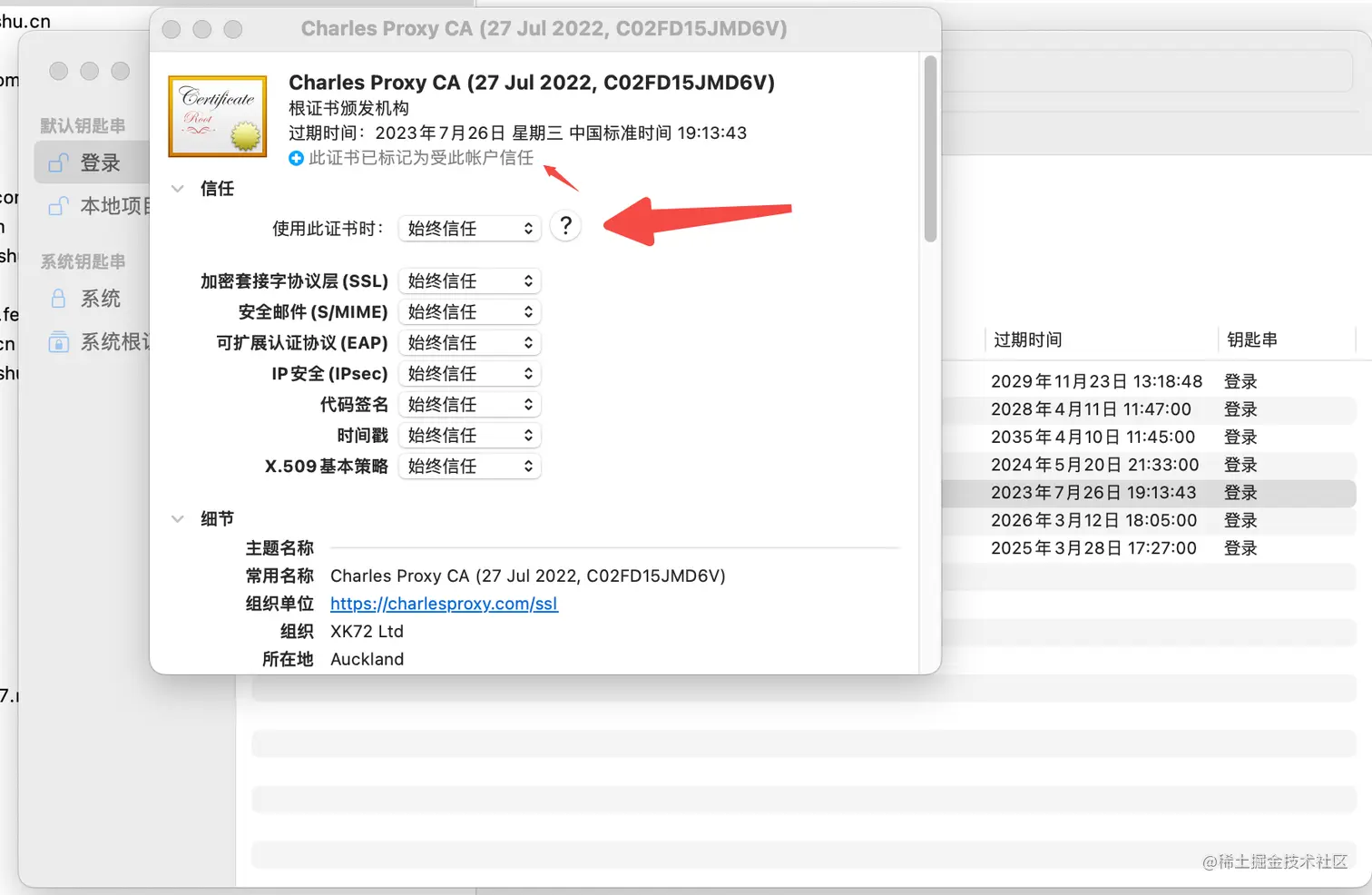
Task: Close the Keychain Access main window
Action: 58,71
